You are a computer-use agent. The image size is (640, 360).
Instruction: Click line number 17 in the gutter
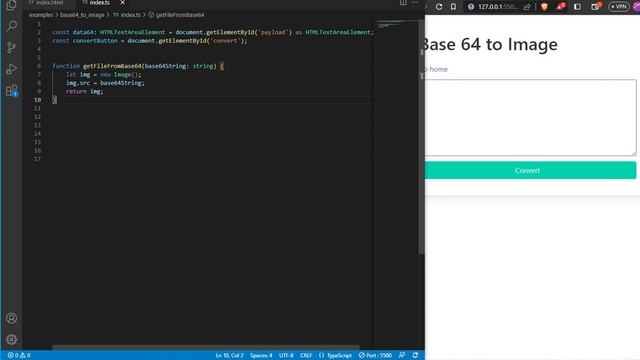tap(38, 159)
